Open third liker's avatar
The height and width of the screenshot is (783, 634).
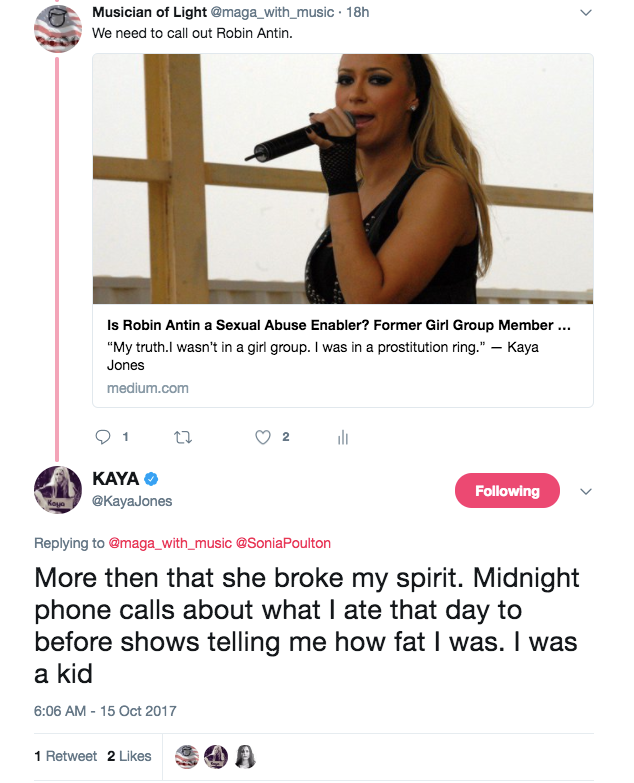pos(245,757)
